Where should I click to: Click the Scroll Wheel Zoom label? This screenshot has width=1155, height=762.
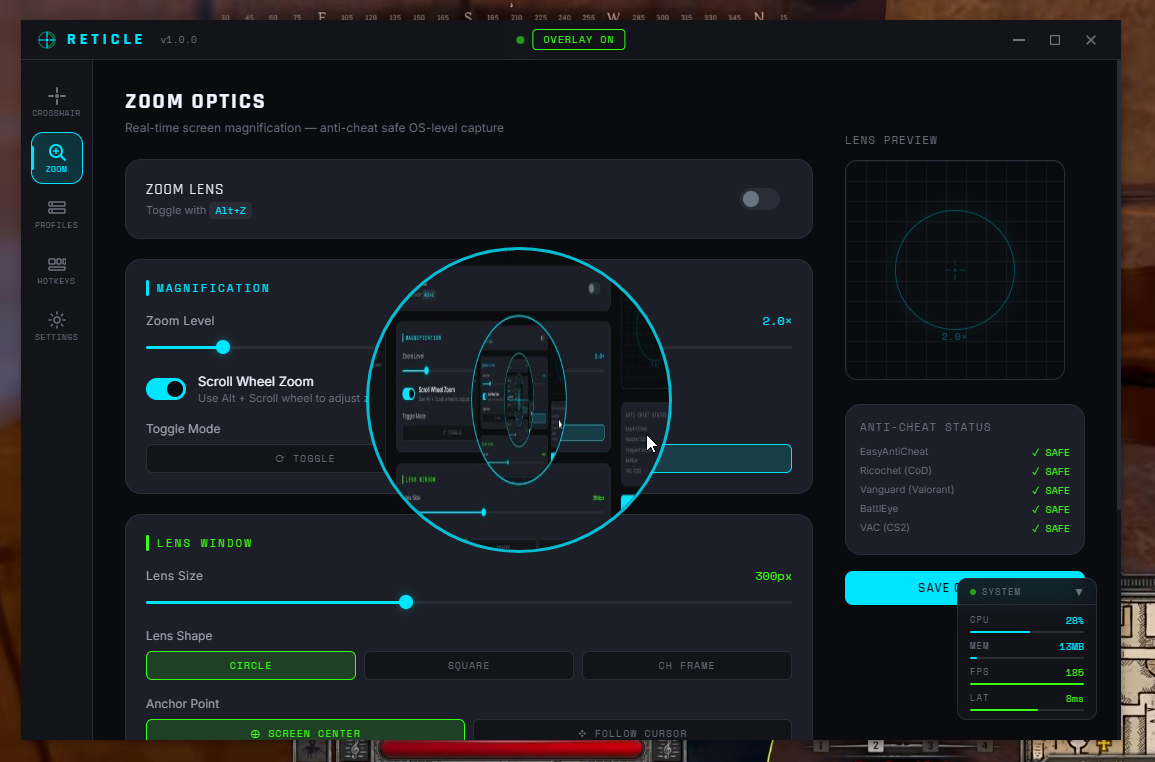256,382
